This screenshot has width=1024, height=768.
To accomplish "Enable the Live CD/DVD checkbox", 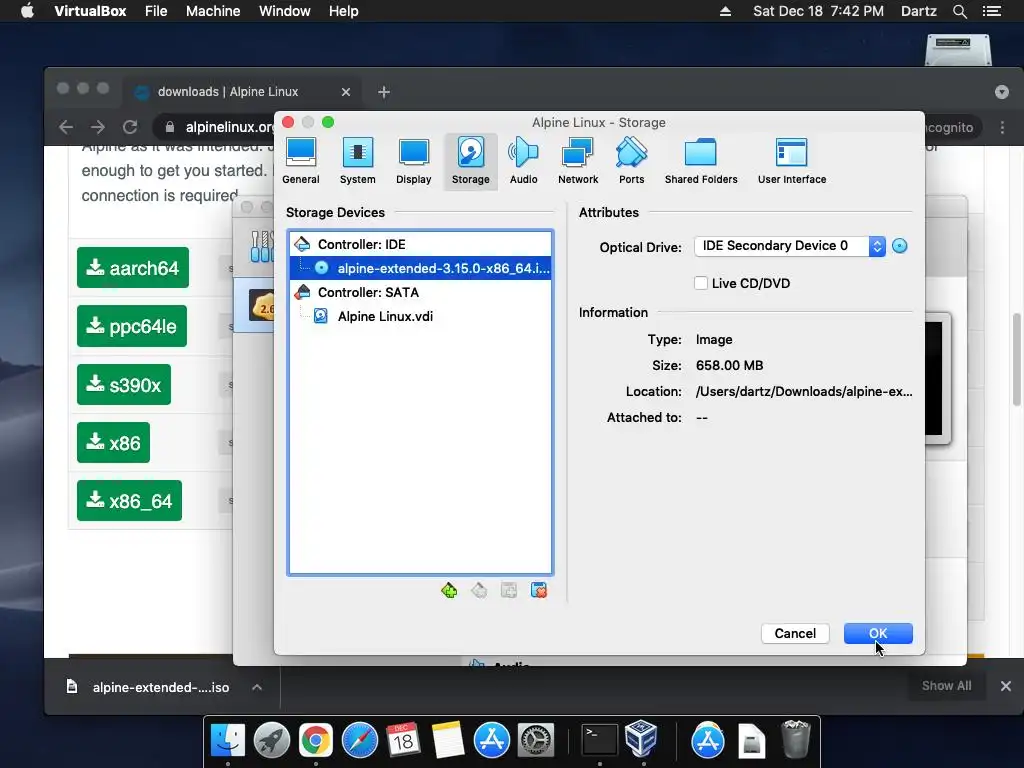I will (x=701, y=283).
